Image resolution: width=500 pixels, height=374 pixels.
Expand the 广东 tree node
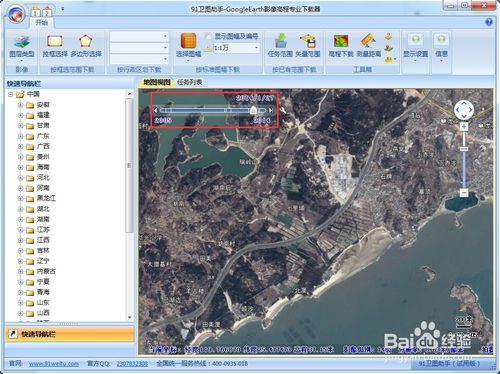coord(21,136)
